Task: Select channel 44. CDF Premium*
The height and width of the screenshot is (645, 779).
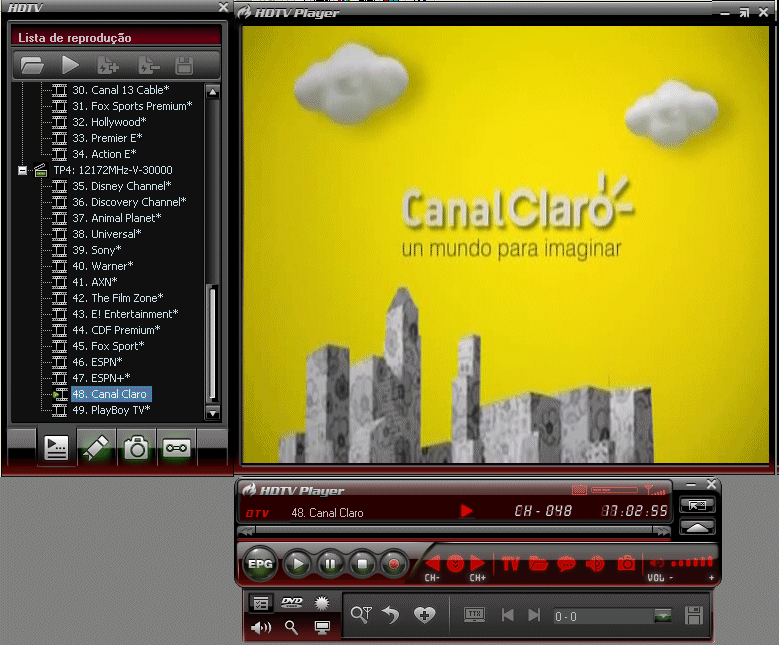Action: [116, 330]
